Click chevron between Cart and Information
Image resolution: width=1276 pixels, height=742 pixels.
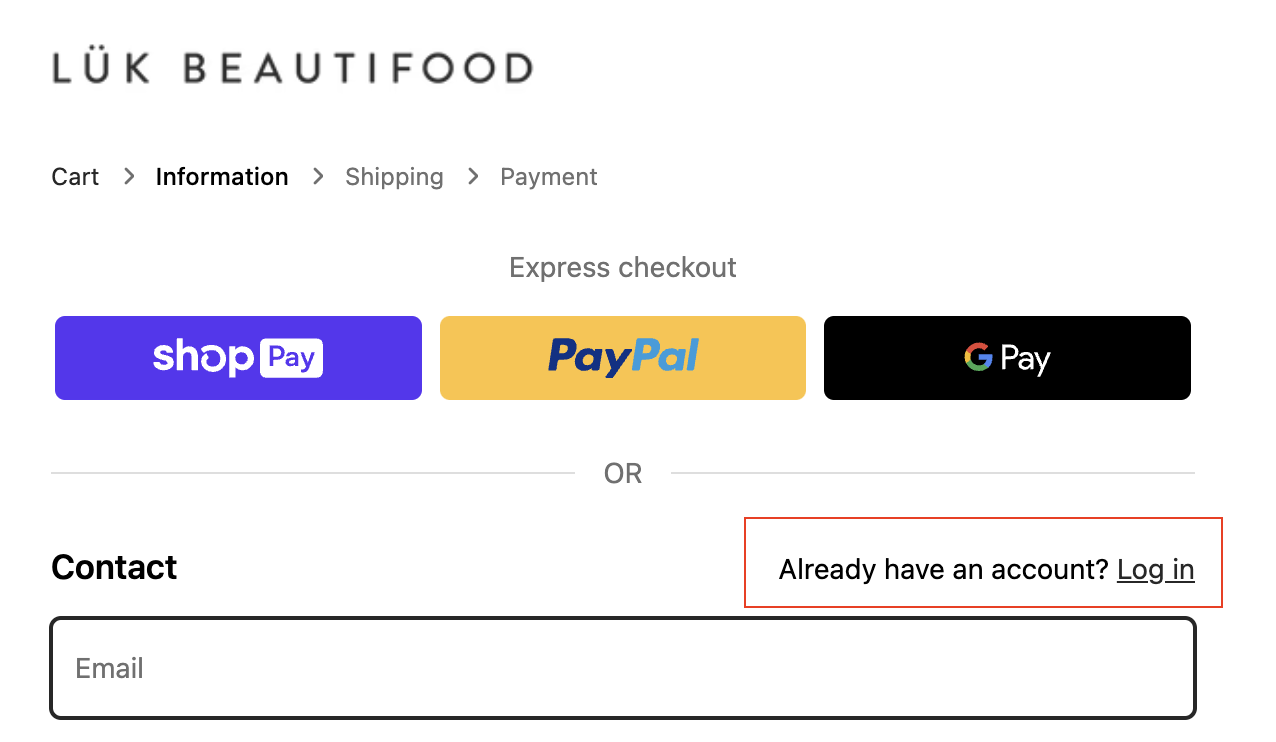[128, 177]
